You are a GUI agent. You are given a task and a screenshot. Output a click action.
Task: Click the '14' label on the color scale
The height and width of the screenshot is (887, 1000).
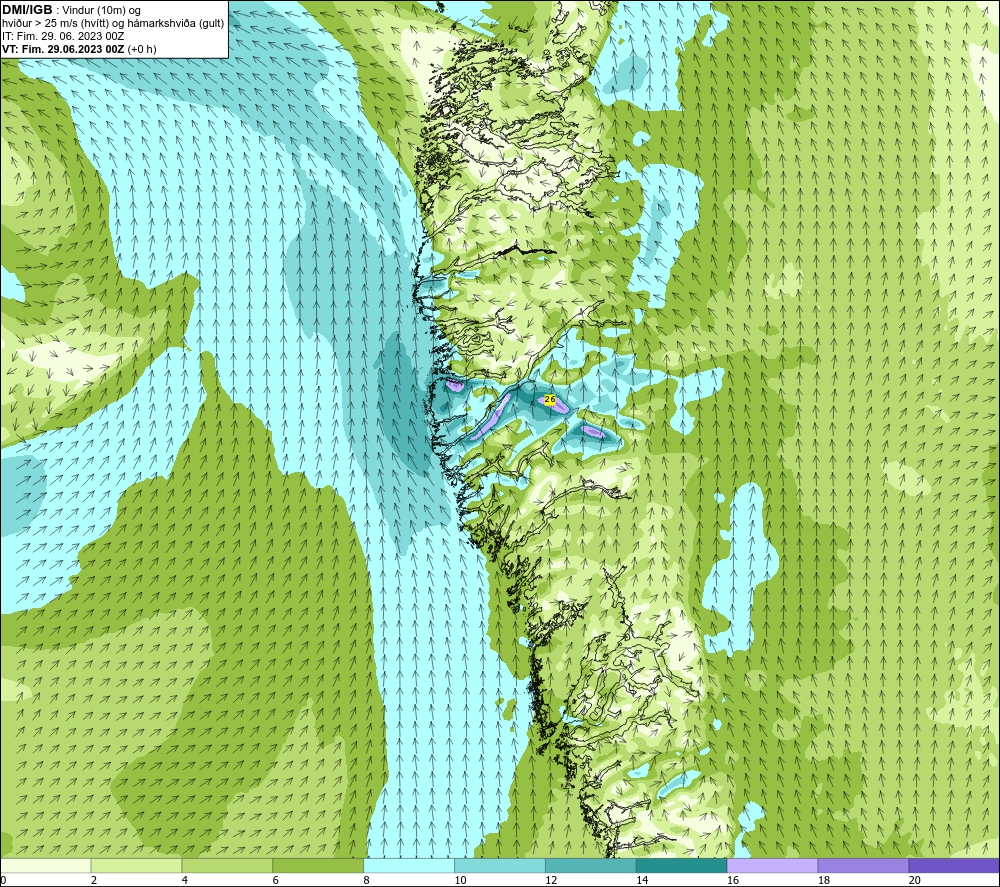point(642,880)
